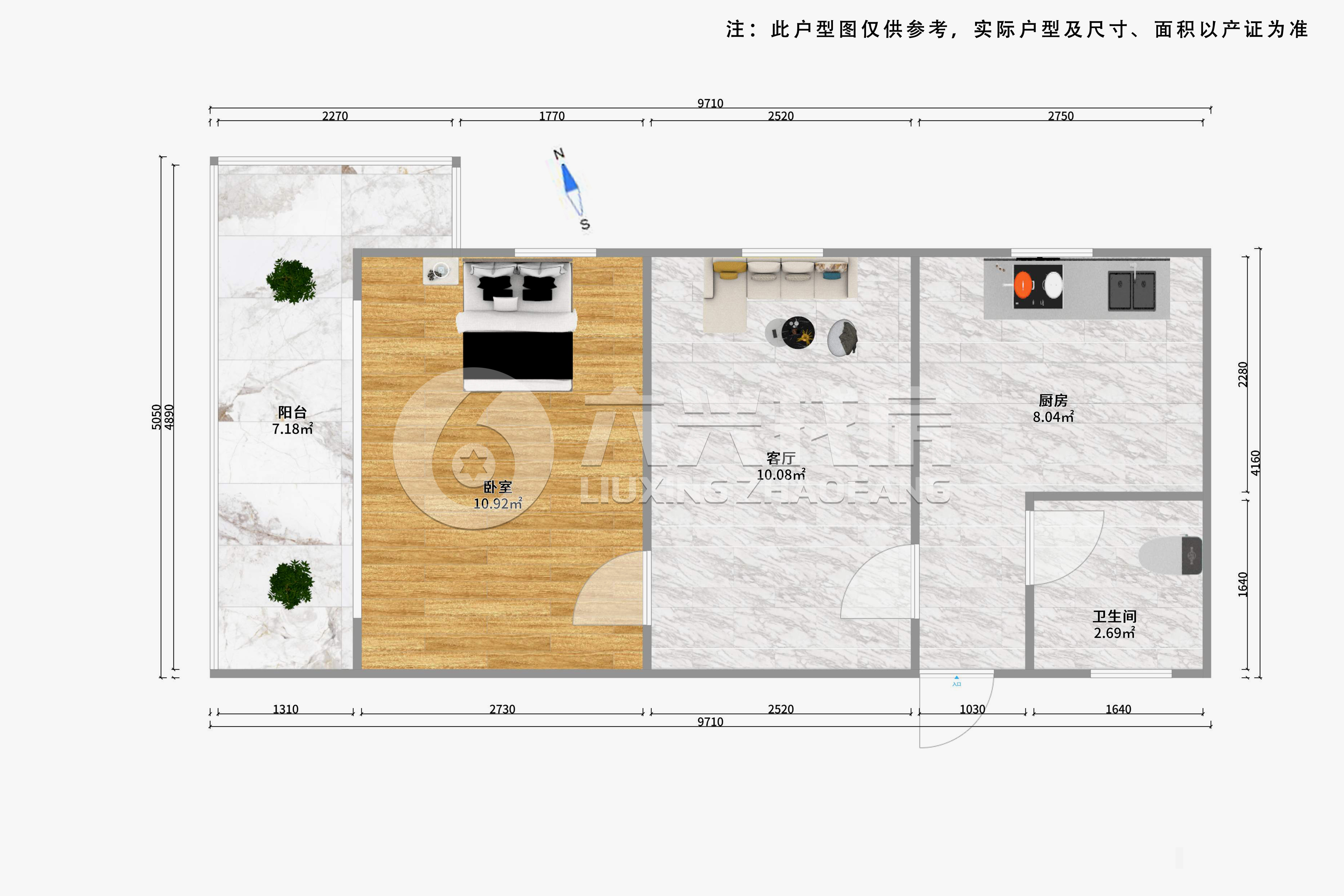Select the nightstand beside the bed
1344x896 pixels.
point(440,271)
